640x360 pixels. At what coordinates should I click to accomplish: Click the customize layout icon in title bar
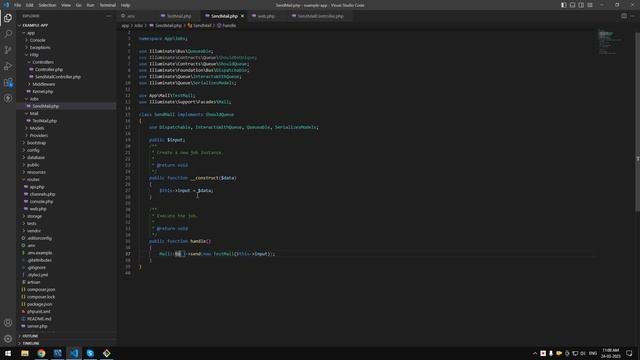[590, 5]
